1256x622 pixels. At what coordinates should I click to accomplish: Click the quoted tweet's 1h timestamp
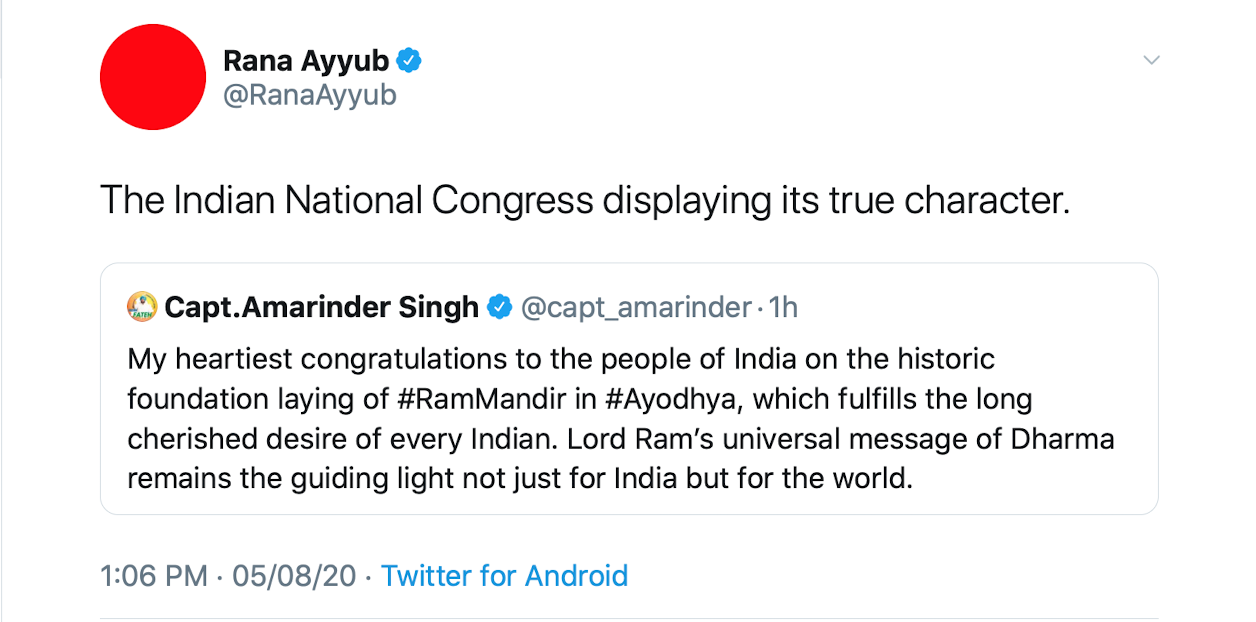pyautogui.click(x=783, y=307)
